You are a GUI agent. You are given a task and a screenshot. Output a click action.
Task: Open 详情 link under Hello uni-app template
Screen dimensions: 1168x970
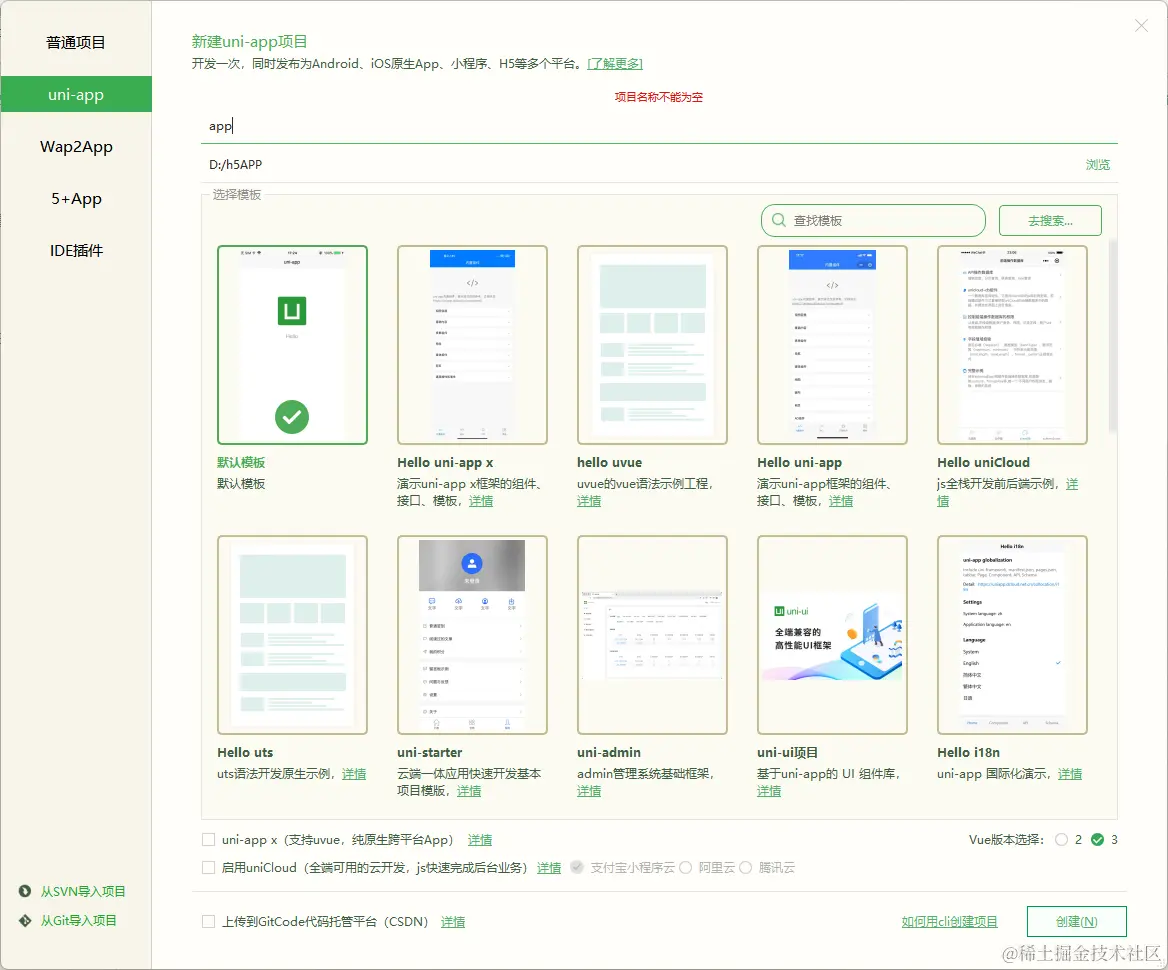tap(841, 501)
